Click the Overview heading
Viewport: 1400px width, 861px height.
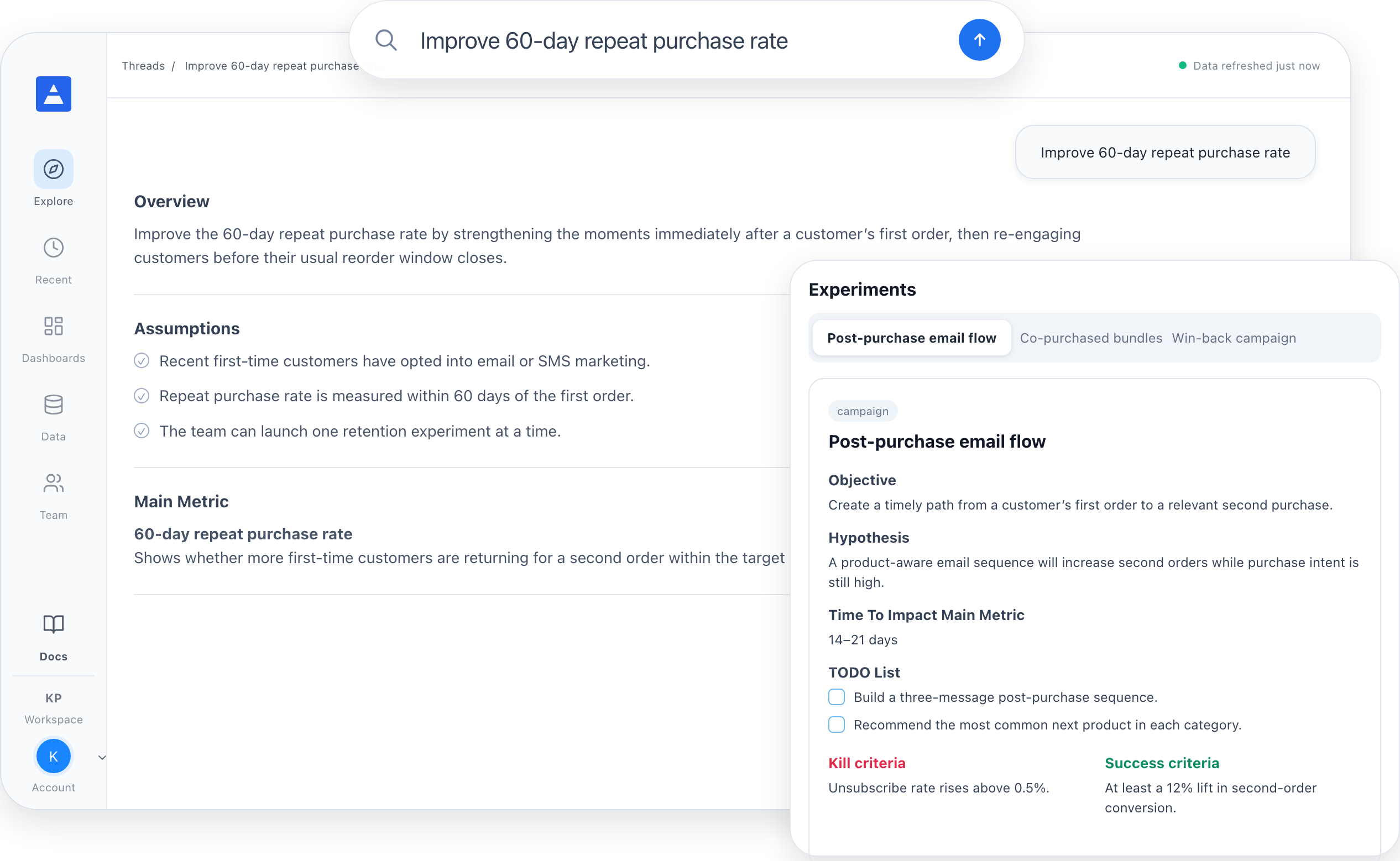171,202
